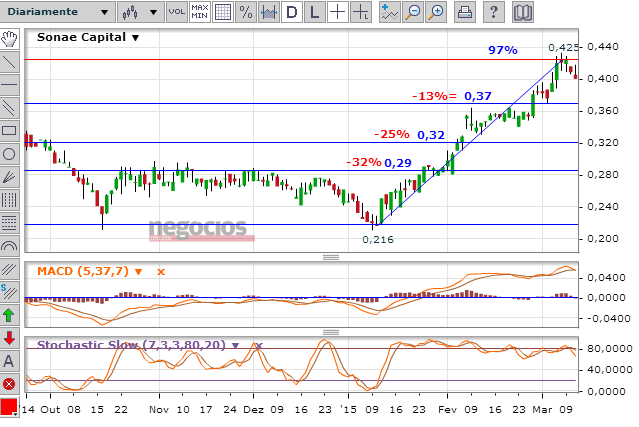Click the -32% annotation label
The width and height of the screenshot is (639, 427).
point(364,162)
